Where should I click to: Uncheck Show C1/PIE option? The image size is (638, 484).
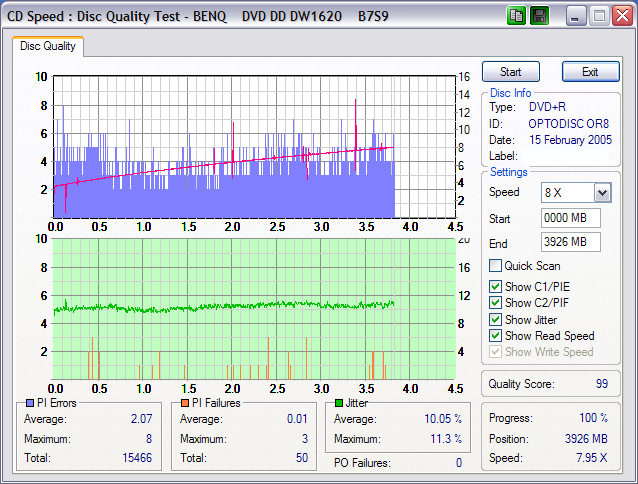coord(495,287)
